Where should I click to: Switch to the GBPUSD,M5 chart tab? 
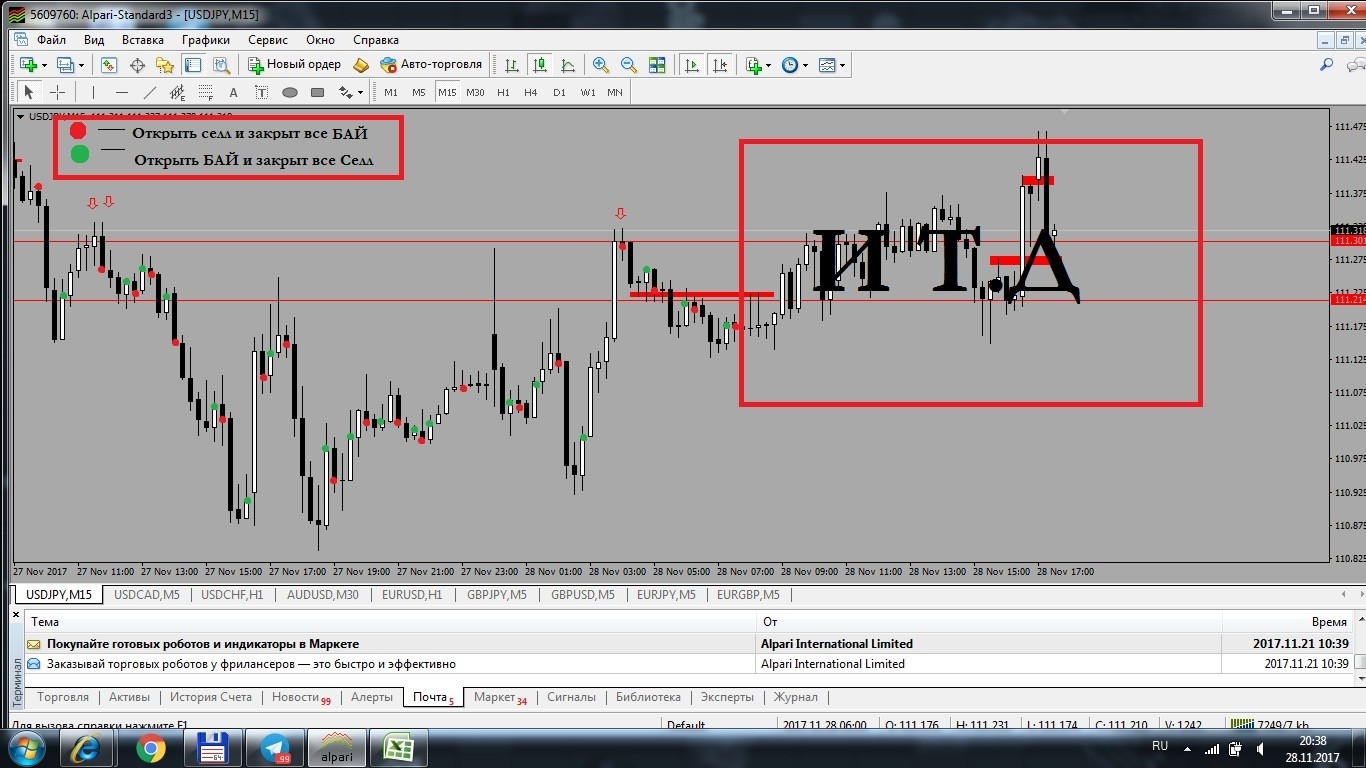(x=582, y=594)
